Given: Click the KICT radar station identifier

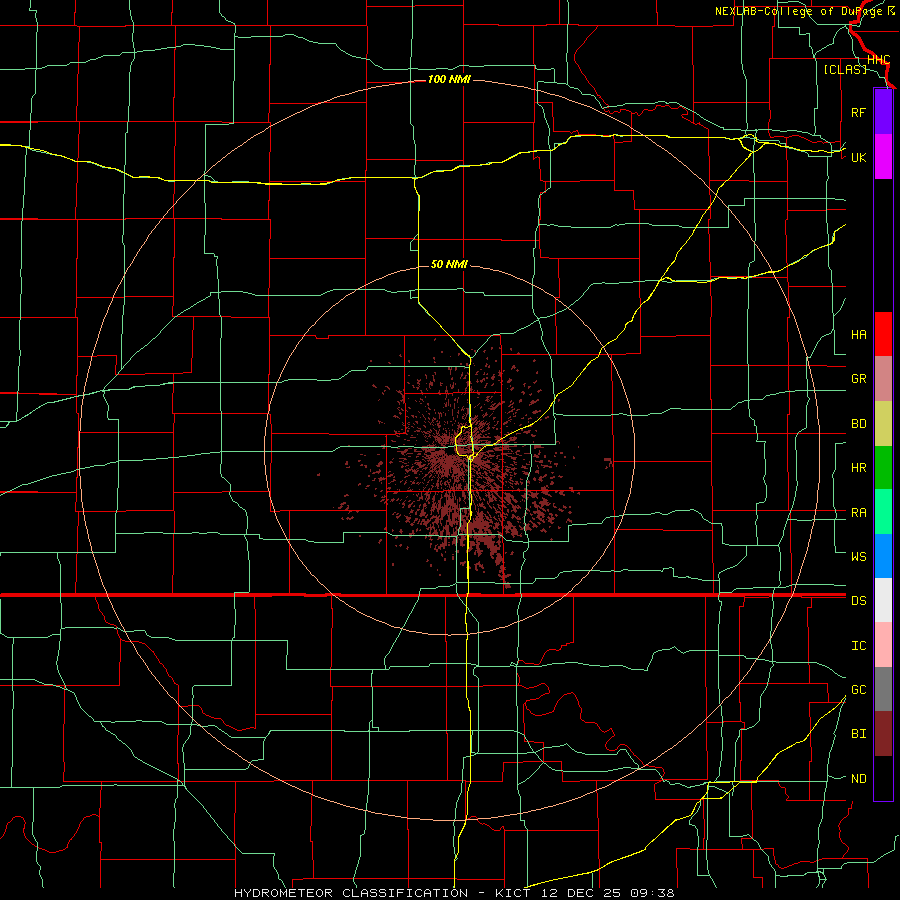Looking at the screenshot, I should point(513,893).
